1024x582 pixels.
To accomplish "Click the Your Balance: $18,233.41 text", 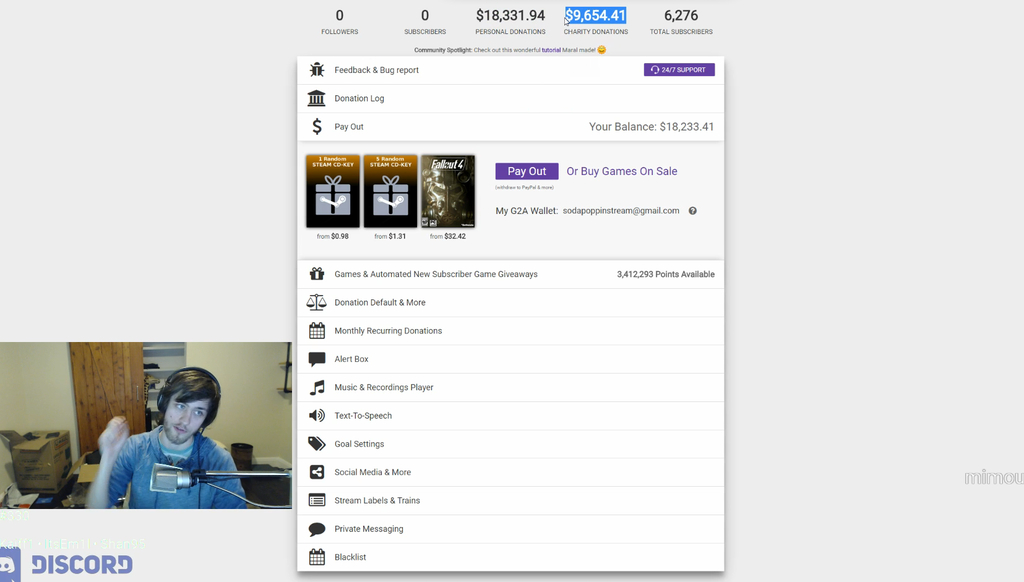I will click(651, 127).
